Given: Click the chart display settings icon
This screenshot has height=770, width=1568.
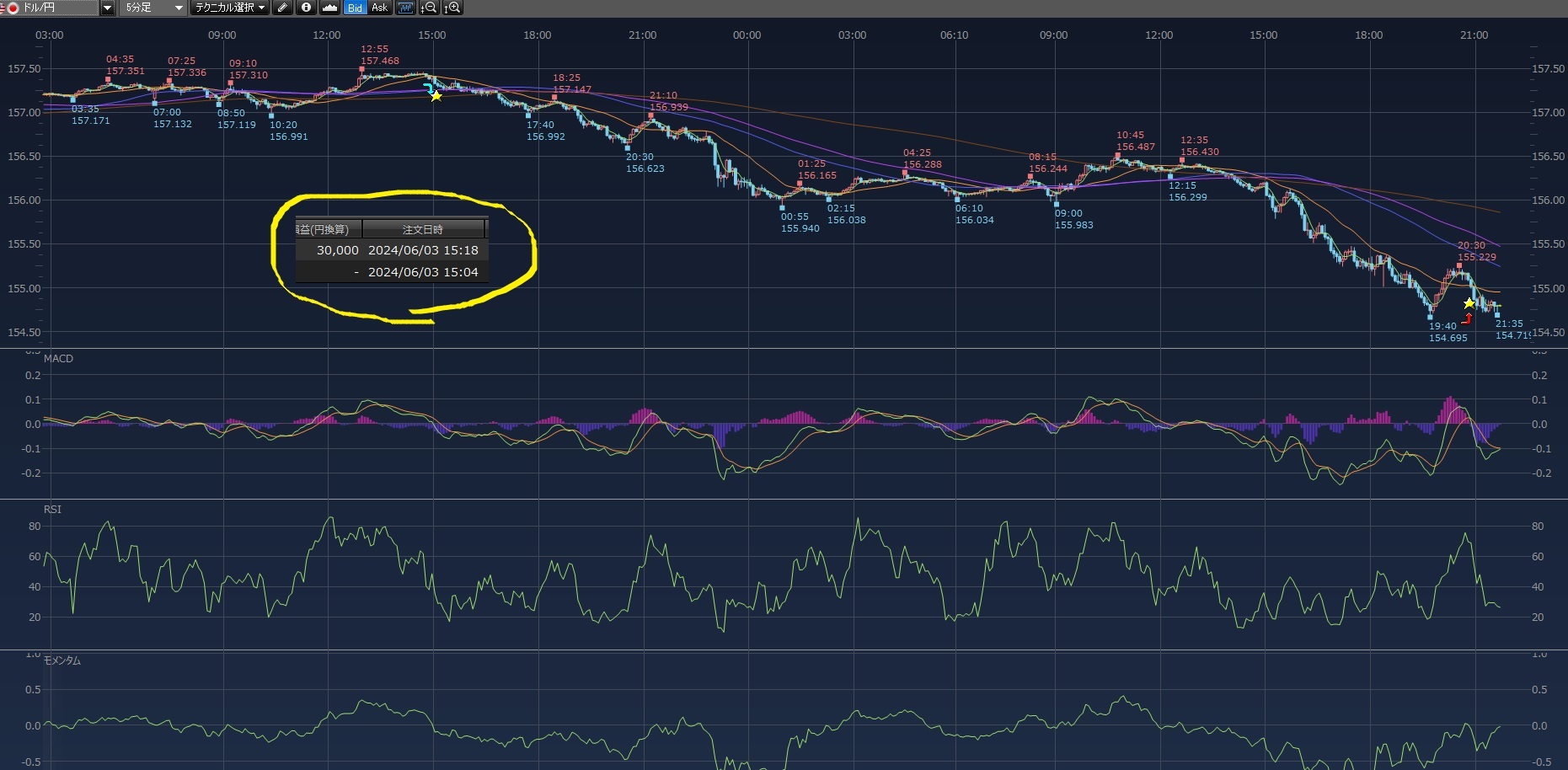Looking at the screenshot, I should pos(405,8).
